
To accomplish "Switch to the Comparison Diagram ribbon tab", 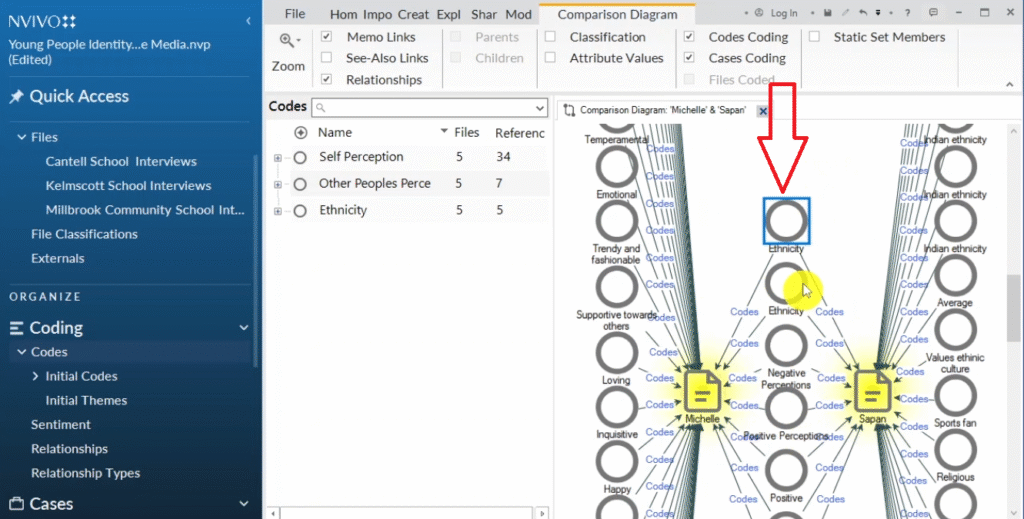I will point(616,14).
